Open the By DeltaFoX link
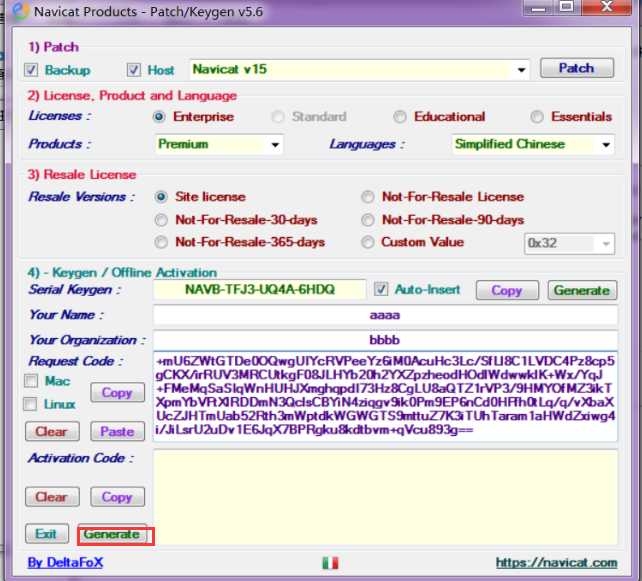 pyautogui.click(x=66, y=563)
